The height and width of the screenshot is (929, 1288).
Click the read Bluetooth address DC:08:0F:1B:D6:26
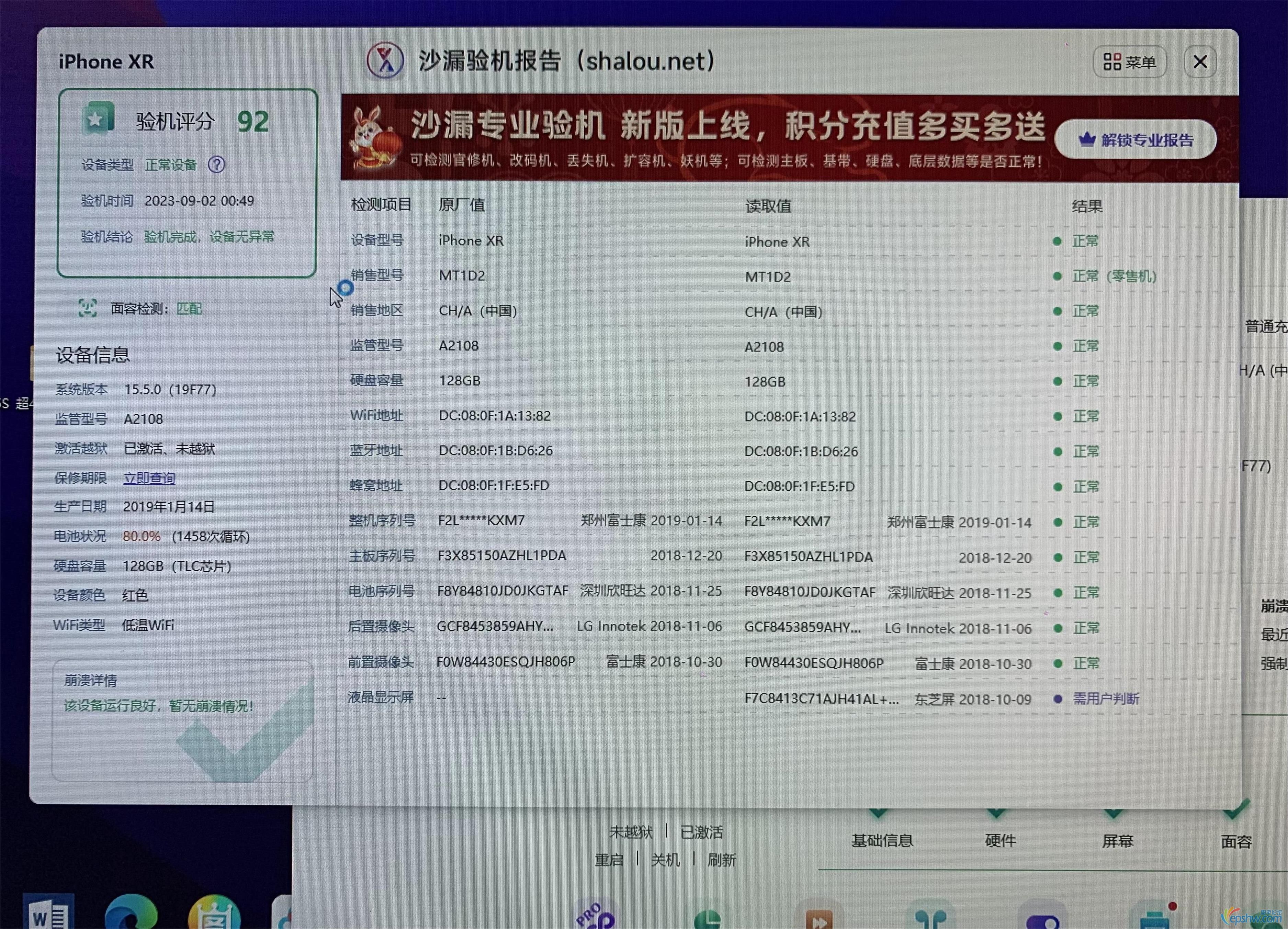(801, 451)
